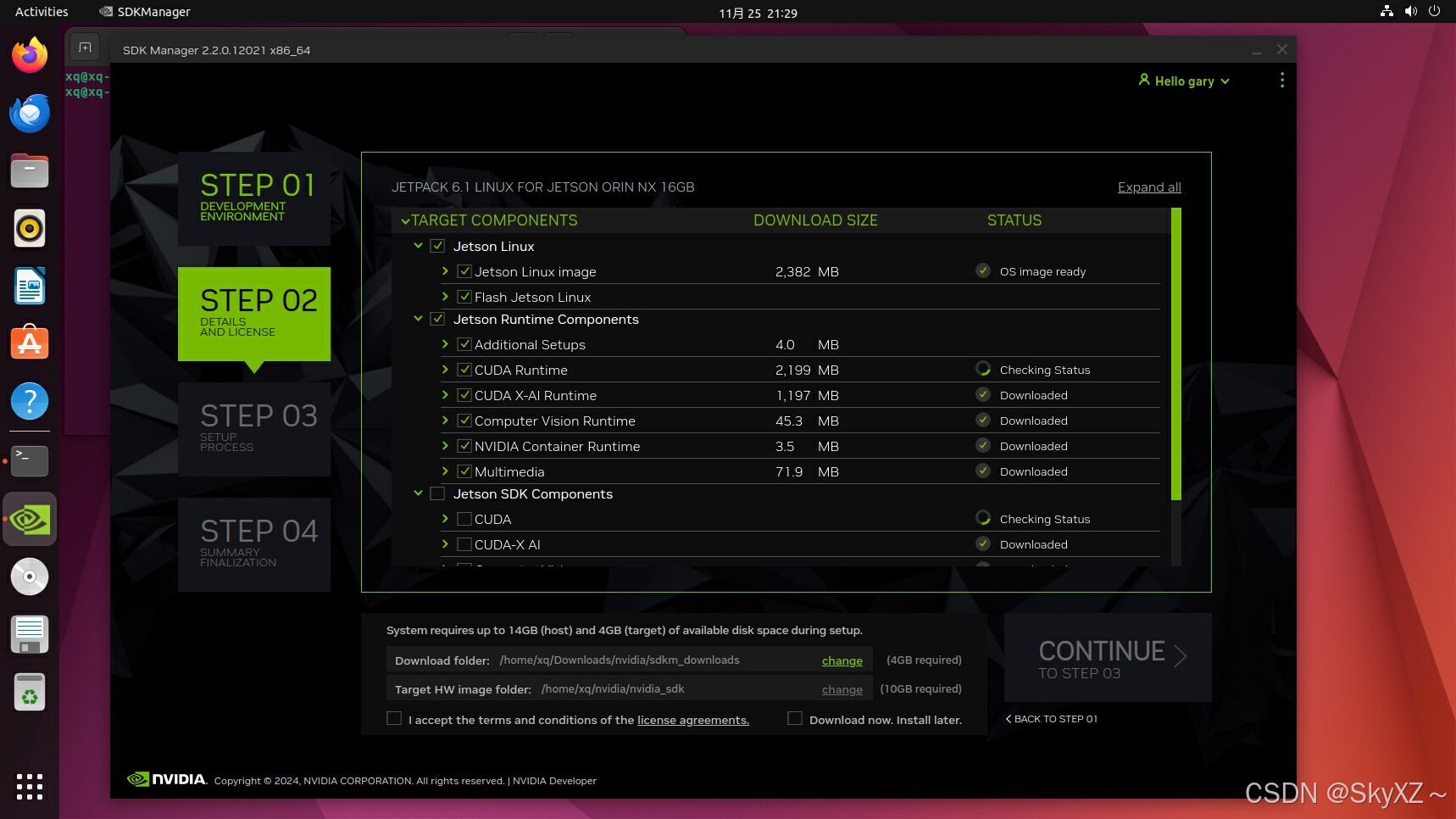The width and height of the screenshot is (1456, 819).
Task: Click the OS image ready checkmark icon
Action: (983, 270)
